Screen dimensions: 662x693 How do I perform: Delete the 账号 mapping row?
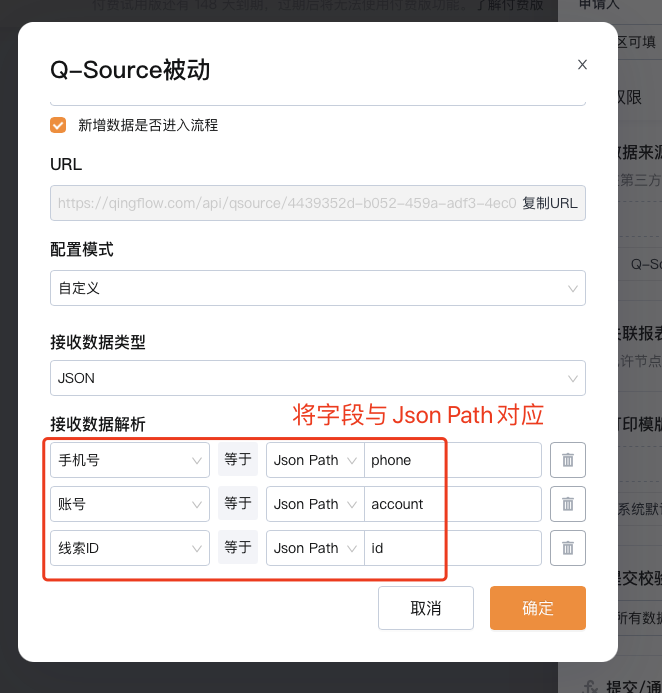[x=568, y=504]
